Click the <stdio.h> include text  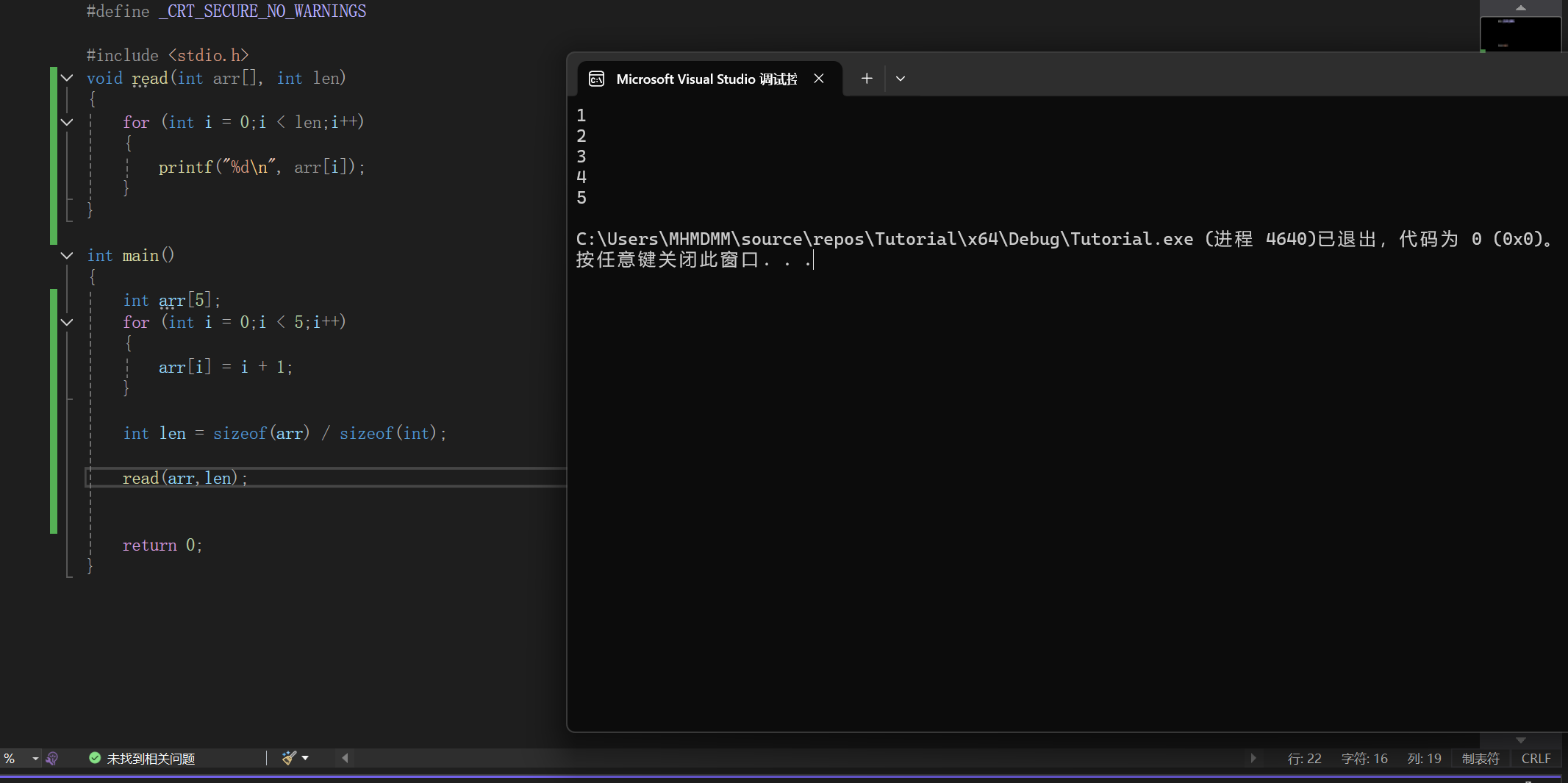(209, 55)
